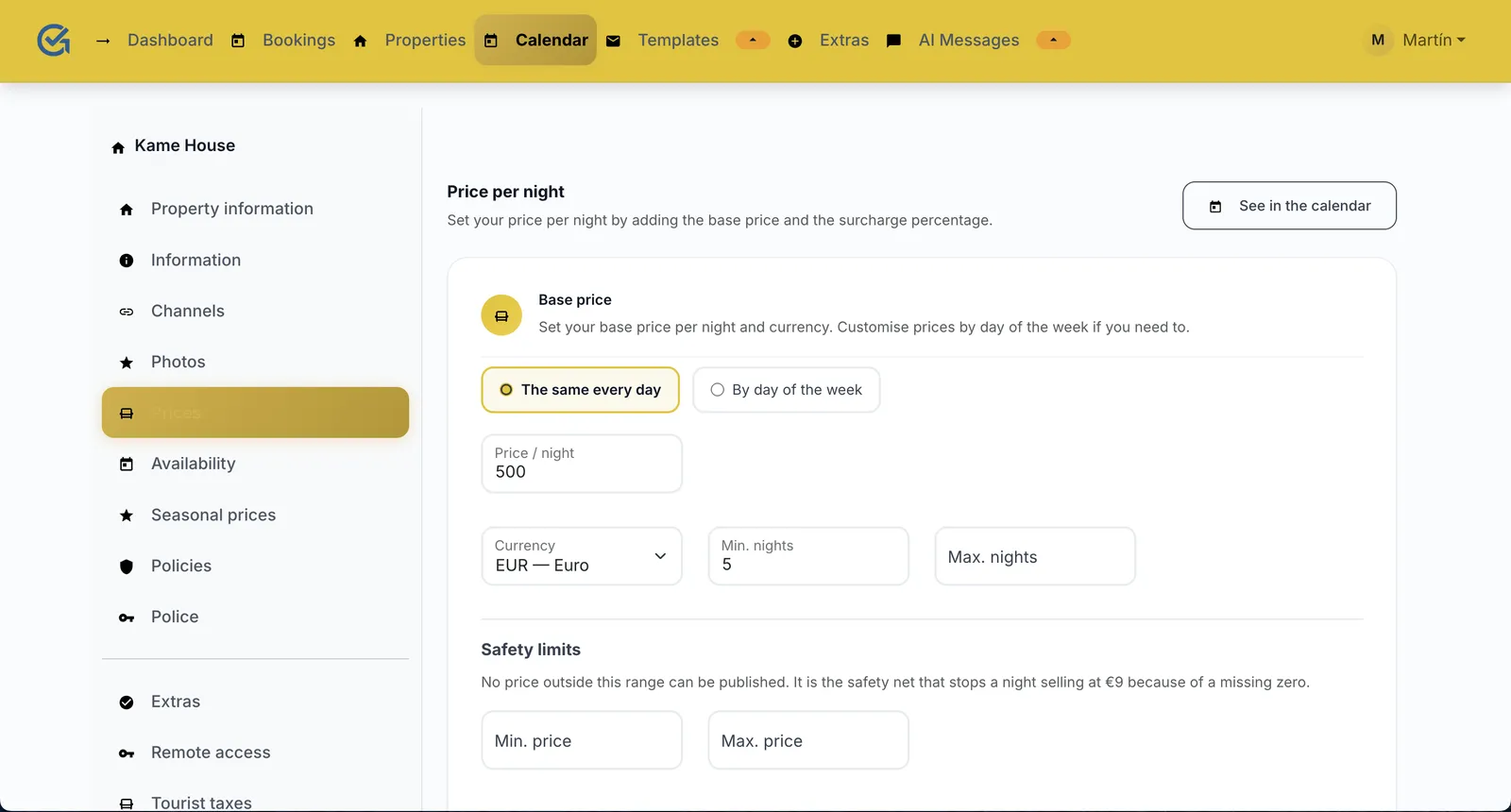Image resolution: width=1511 pixels, height=812 pixels.
Task: Click the chat bubble icon beside AI Messages
Action: 893,41
